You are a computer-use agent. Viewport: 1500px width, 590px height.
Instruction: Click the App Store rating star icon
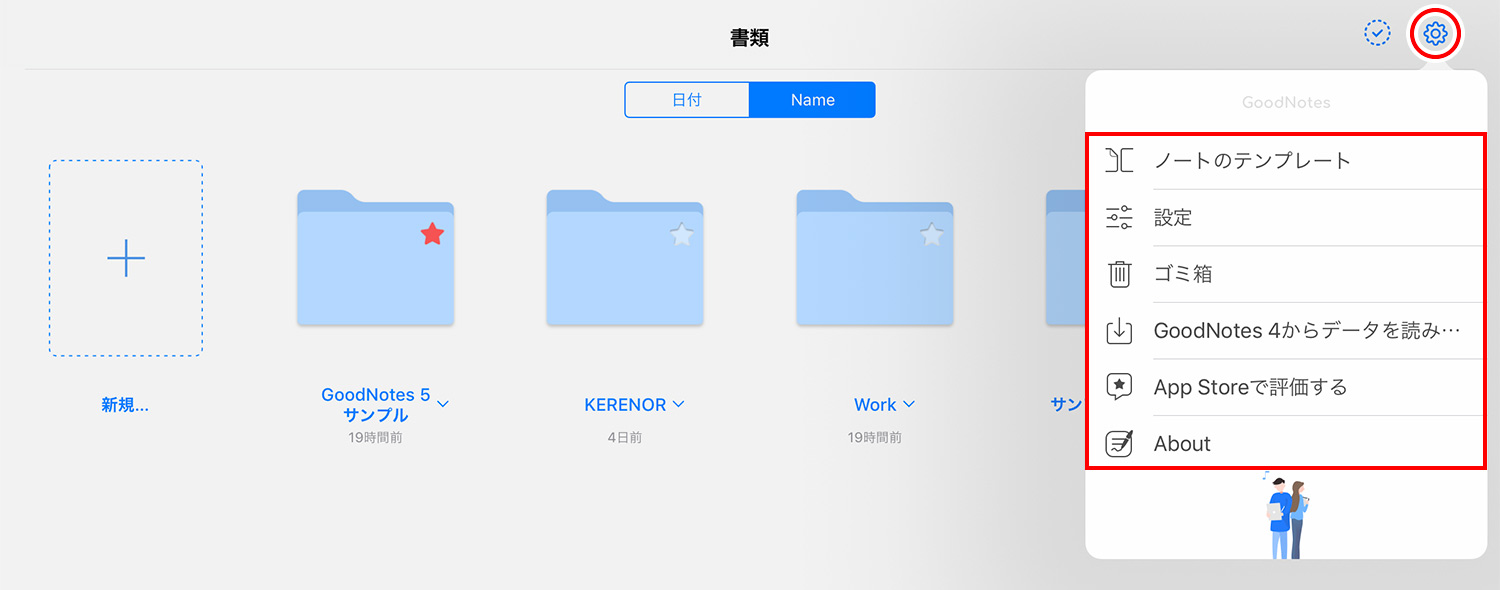tap(1119, 387)
